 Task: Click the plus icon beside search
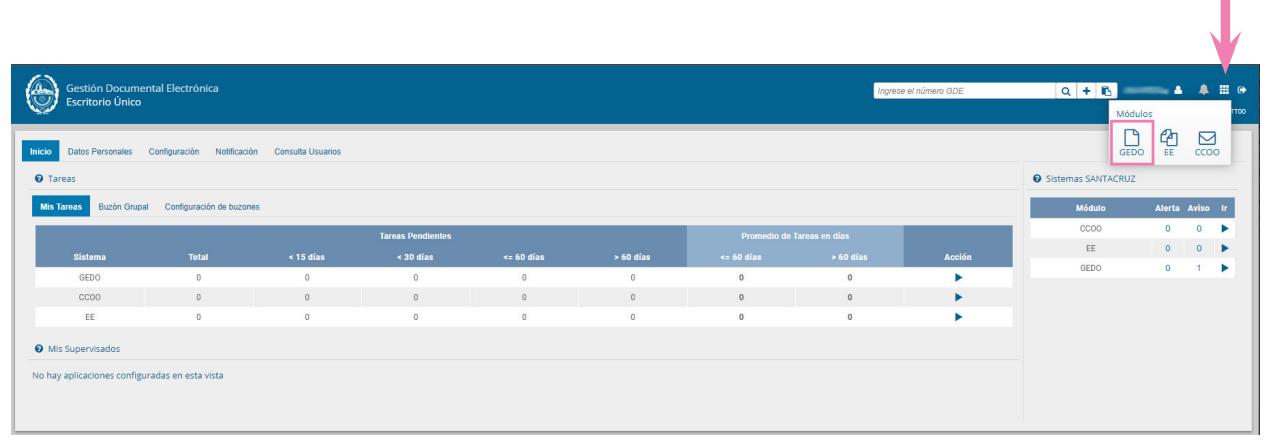pos(1087,91)
